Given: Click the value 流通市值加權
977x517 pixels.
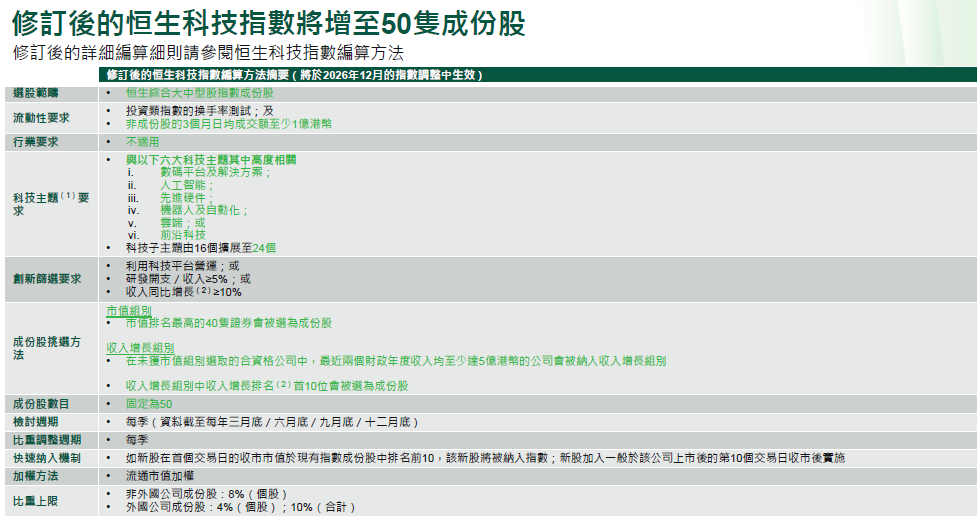Looking at the screenshot, I should [160, 477].
